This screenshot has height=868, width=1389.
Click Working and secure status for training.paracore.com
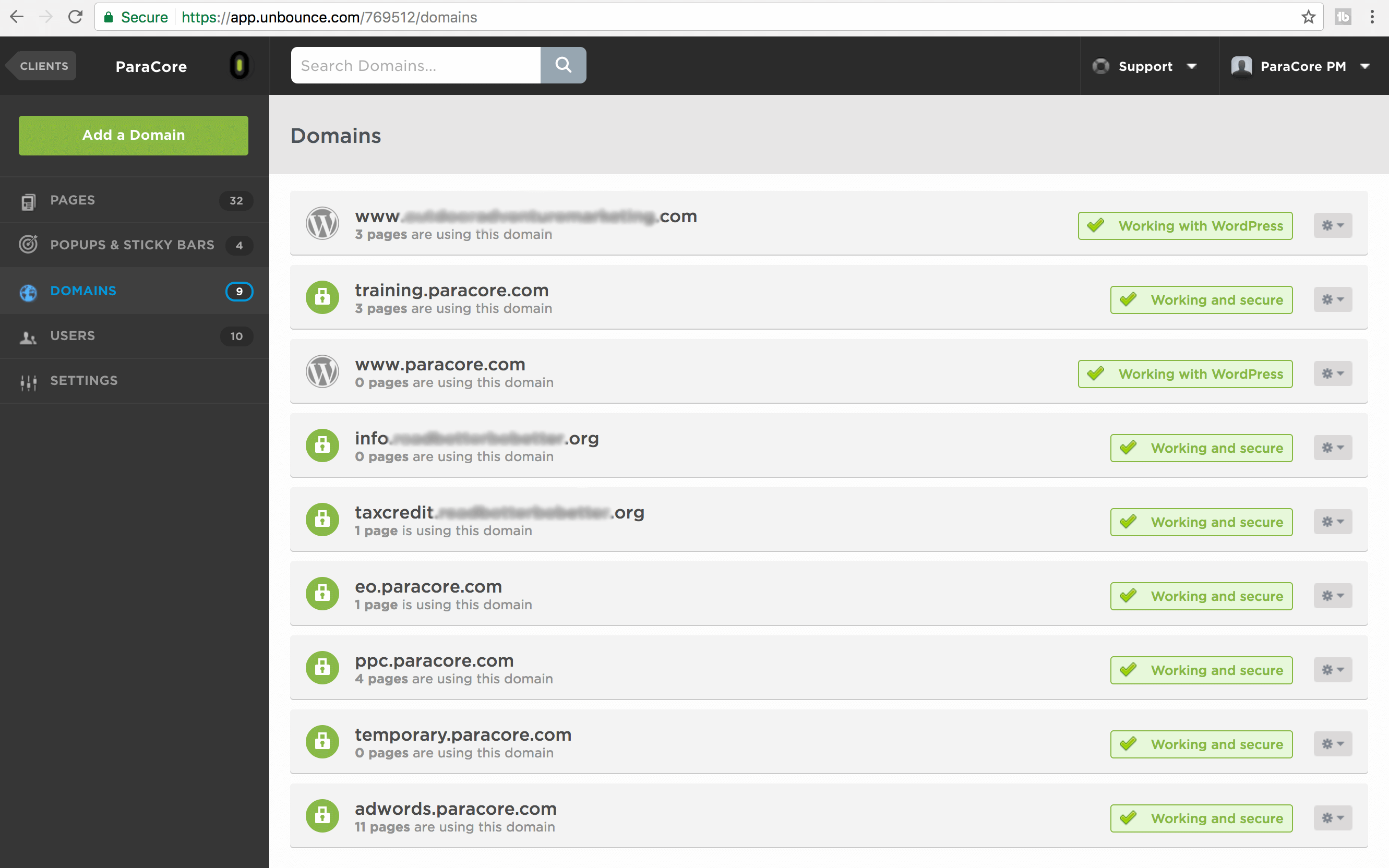[1201, 299]
